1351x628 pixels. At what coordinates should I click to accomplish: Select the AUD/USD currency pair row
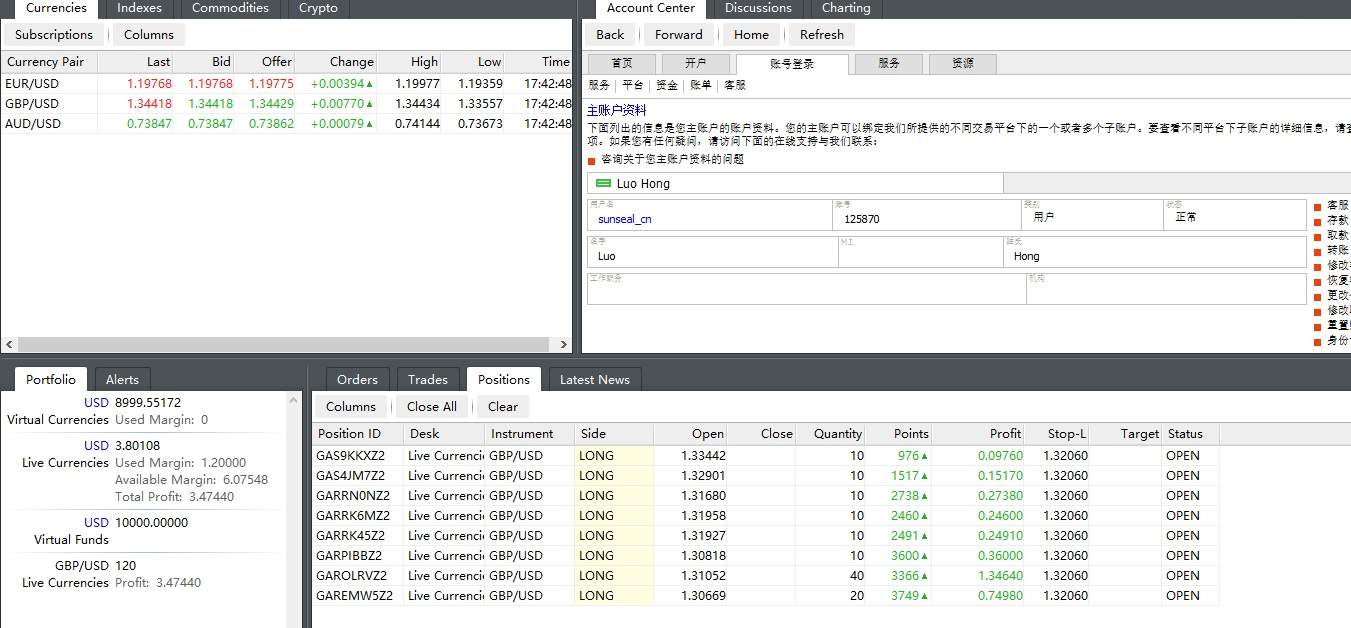pos(287,124)
